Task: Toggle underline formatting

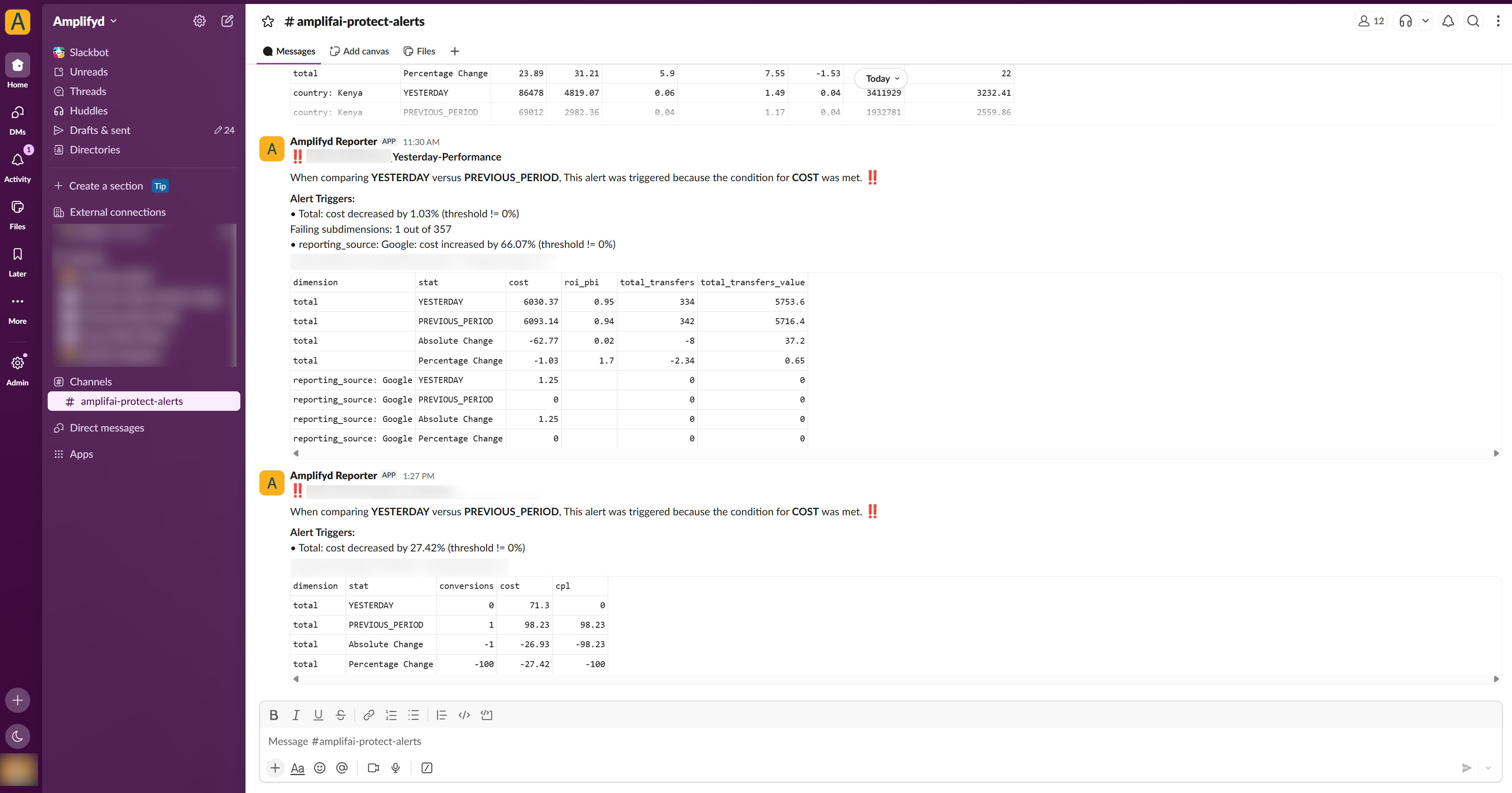Action: point(318,715)
